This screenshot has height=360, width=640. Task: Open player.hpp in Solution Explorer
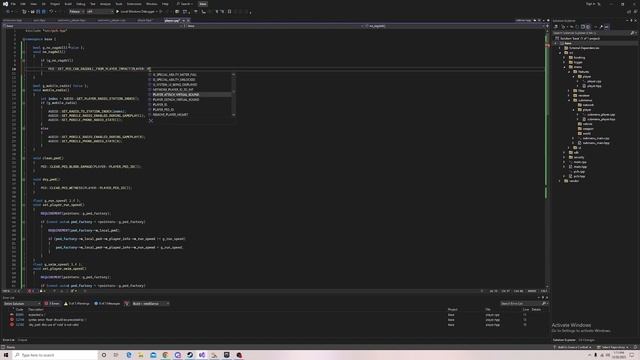(x=594, y=86)
